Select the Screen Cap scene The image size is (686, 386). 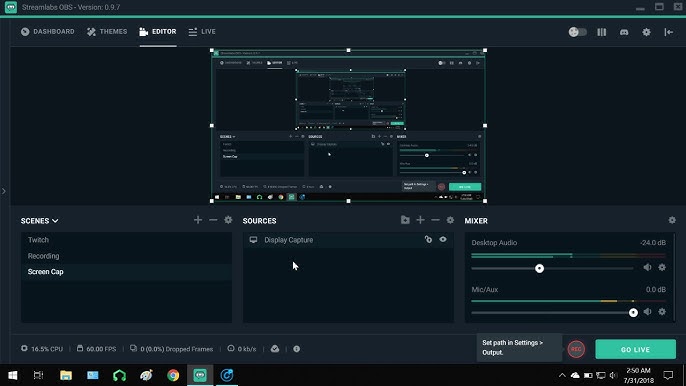click(x=126, y=272)
